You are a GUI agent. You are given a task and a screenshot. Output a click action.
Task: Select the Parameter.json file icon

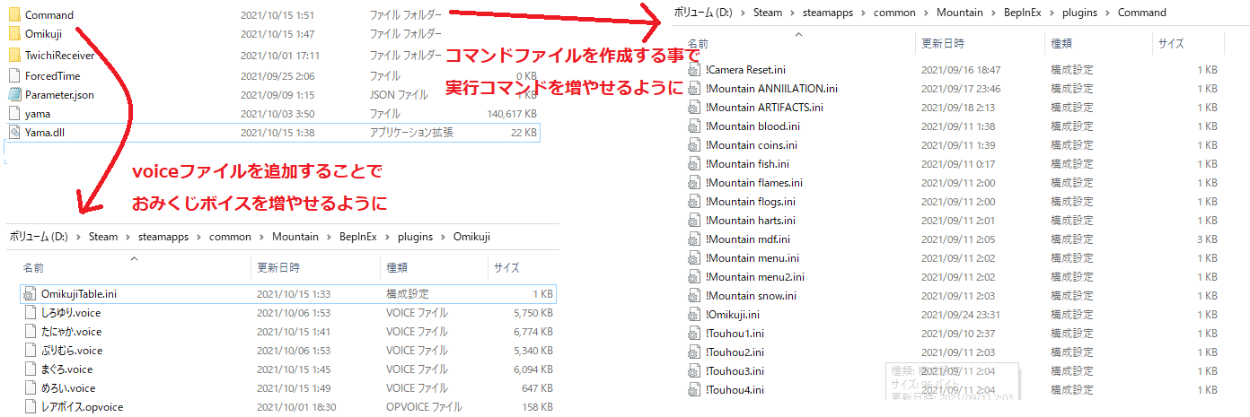pyautogui.click(x=13, y=94)
